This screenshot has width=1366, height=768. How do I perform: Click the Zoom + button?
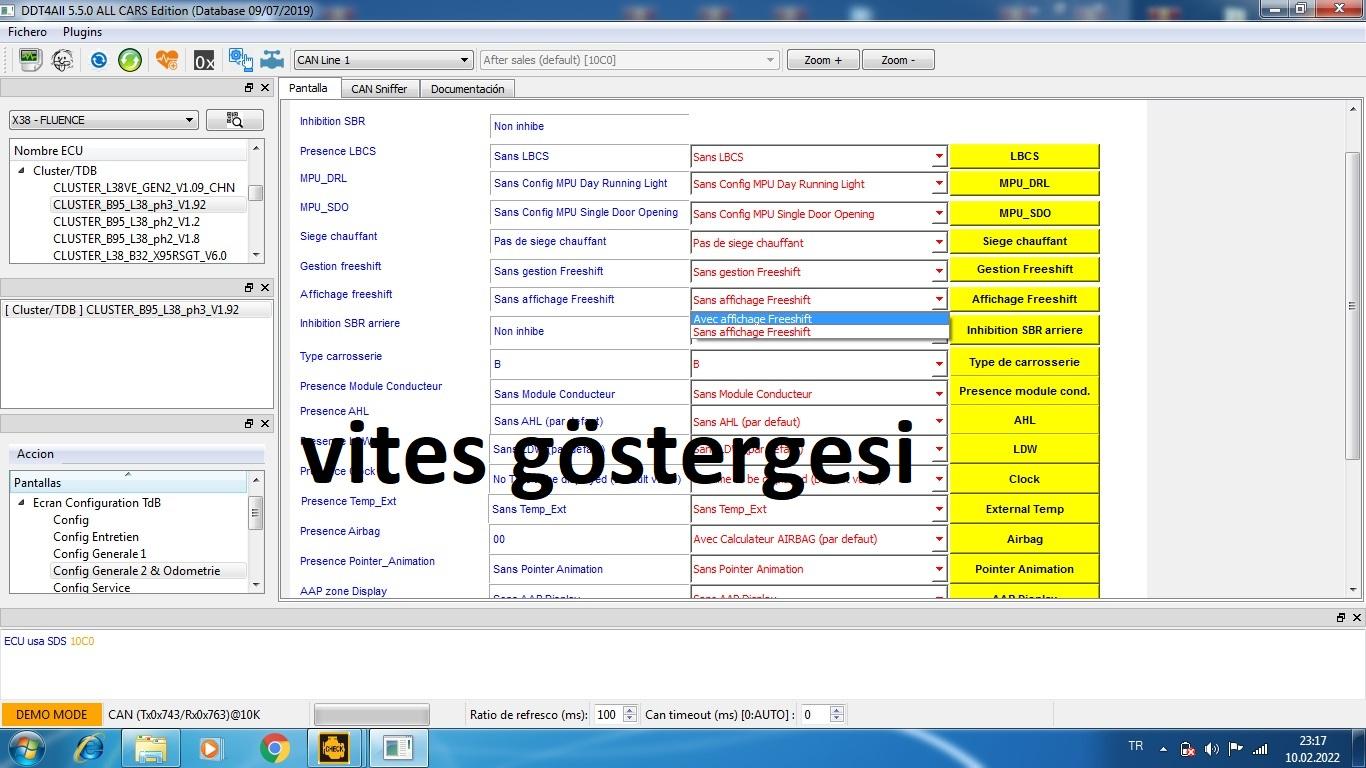click(x=822, y=60)
